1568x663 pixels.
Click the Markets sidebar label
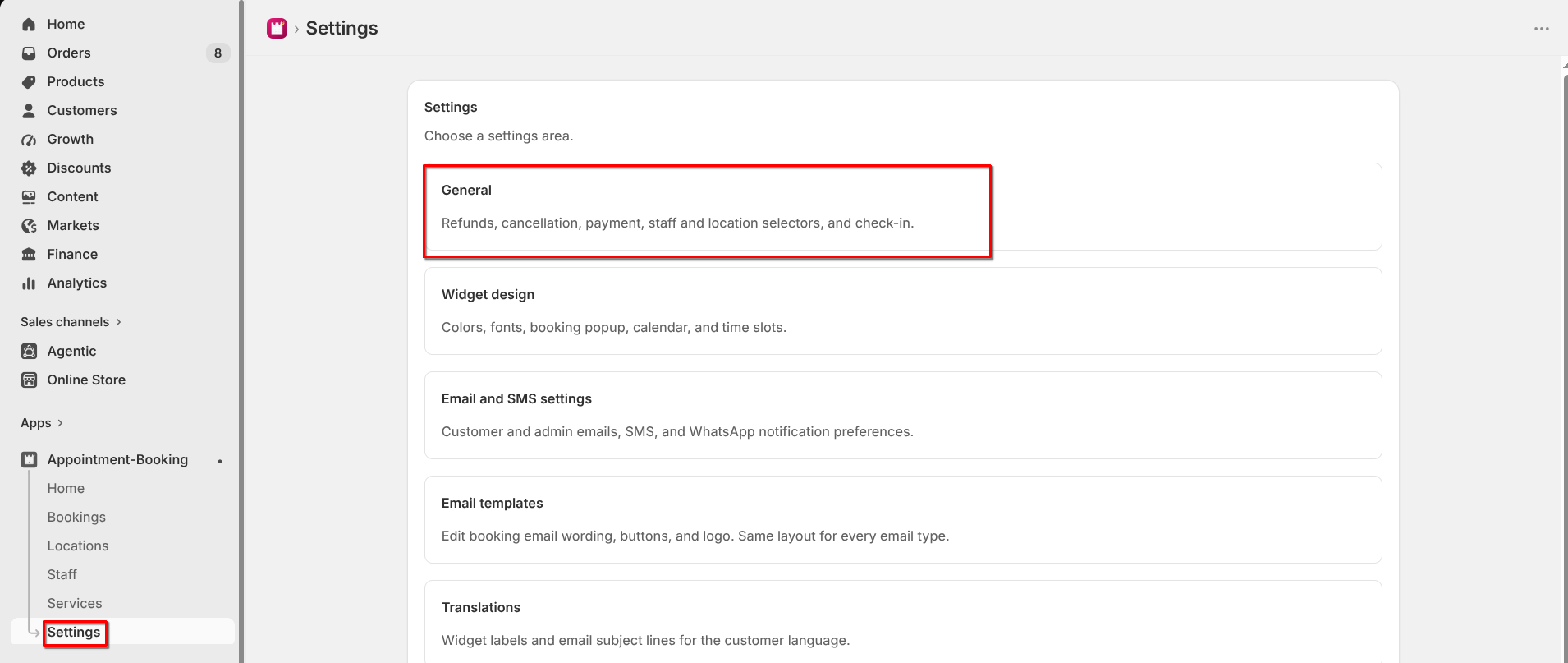tap(73, 226)
